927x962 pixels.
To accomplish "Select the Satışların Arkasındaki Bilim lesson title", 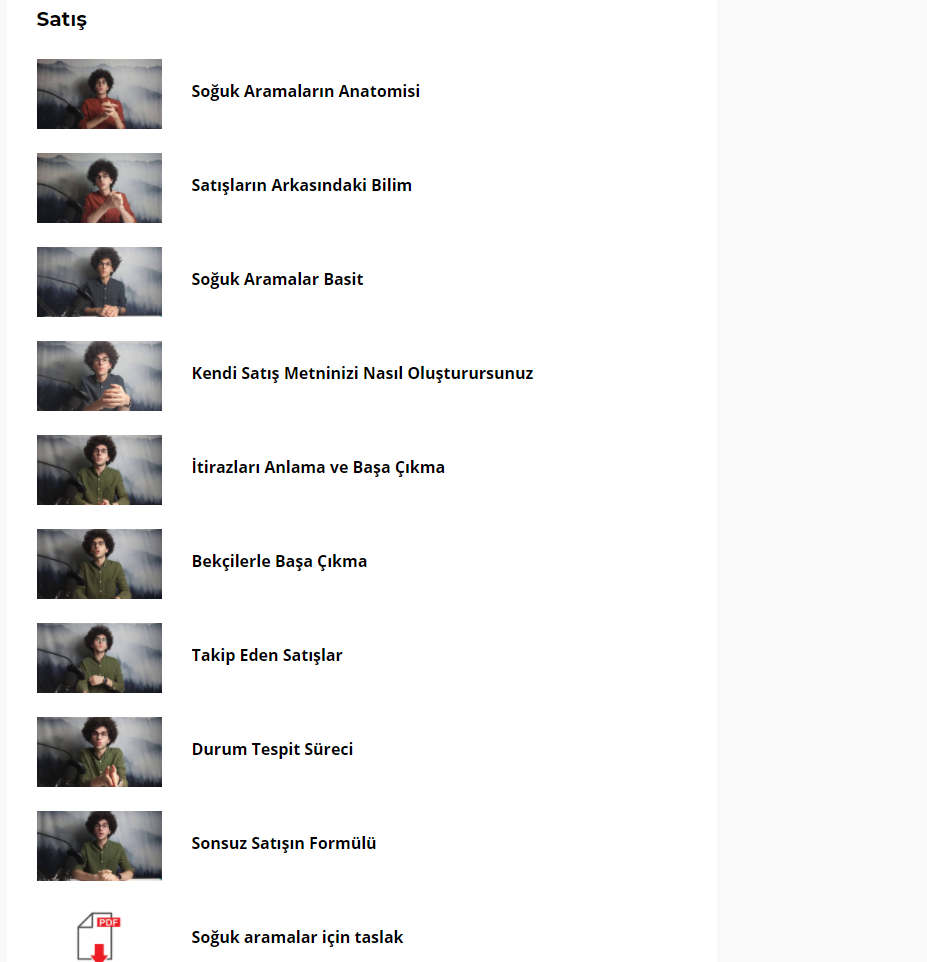I will (301, 185).
